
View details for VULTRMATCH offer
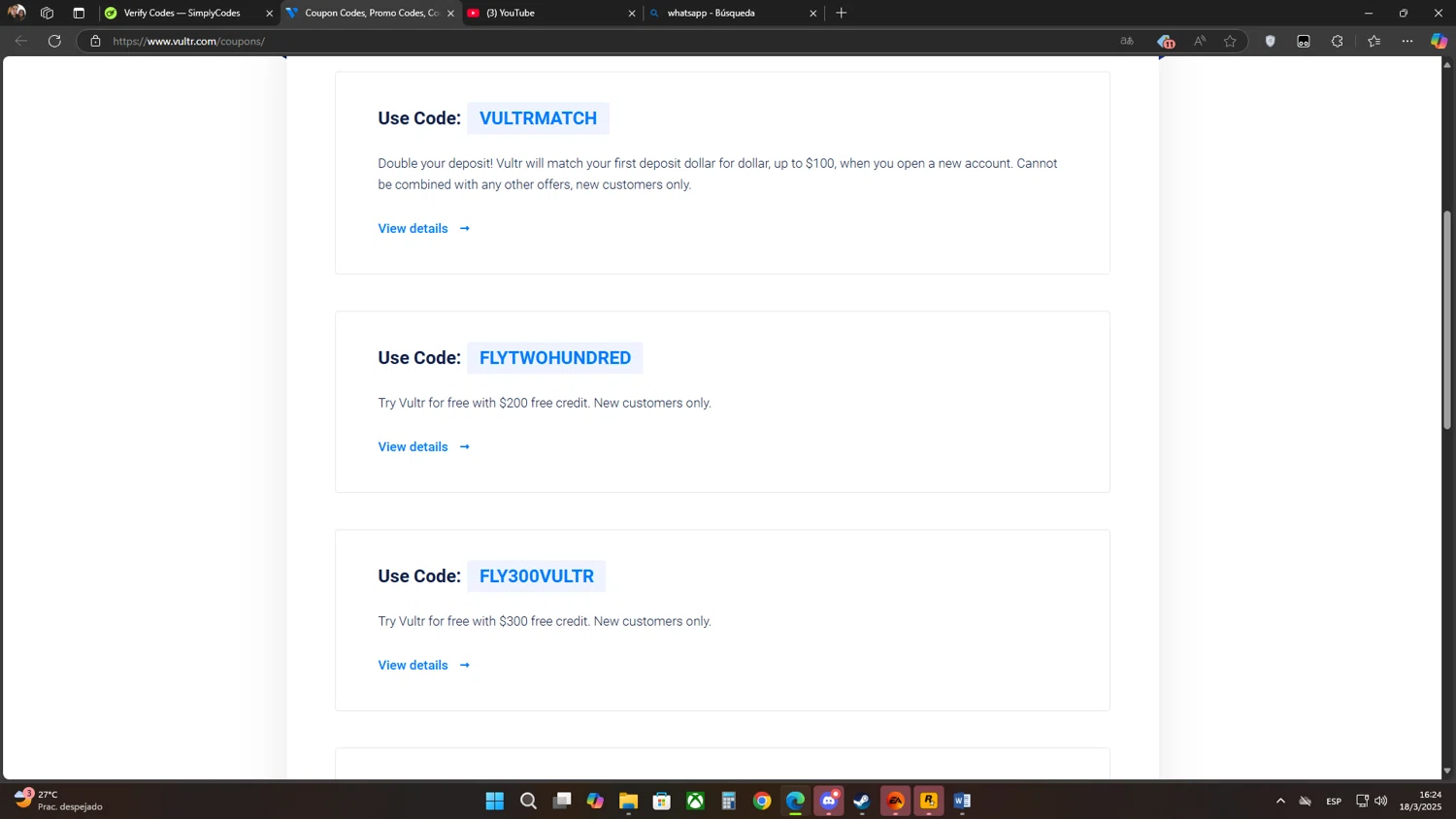424,228
